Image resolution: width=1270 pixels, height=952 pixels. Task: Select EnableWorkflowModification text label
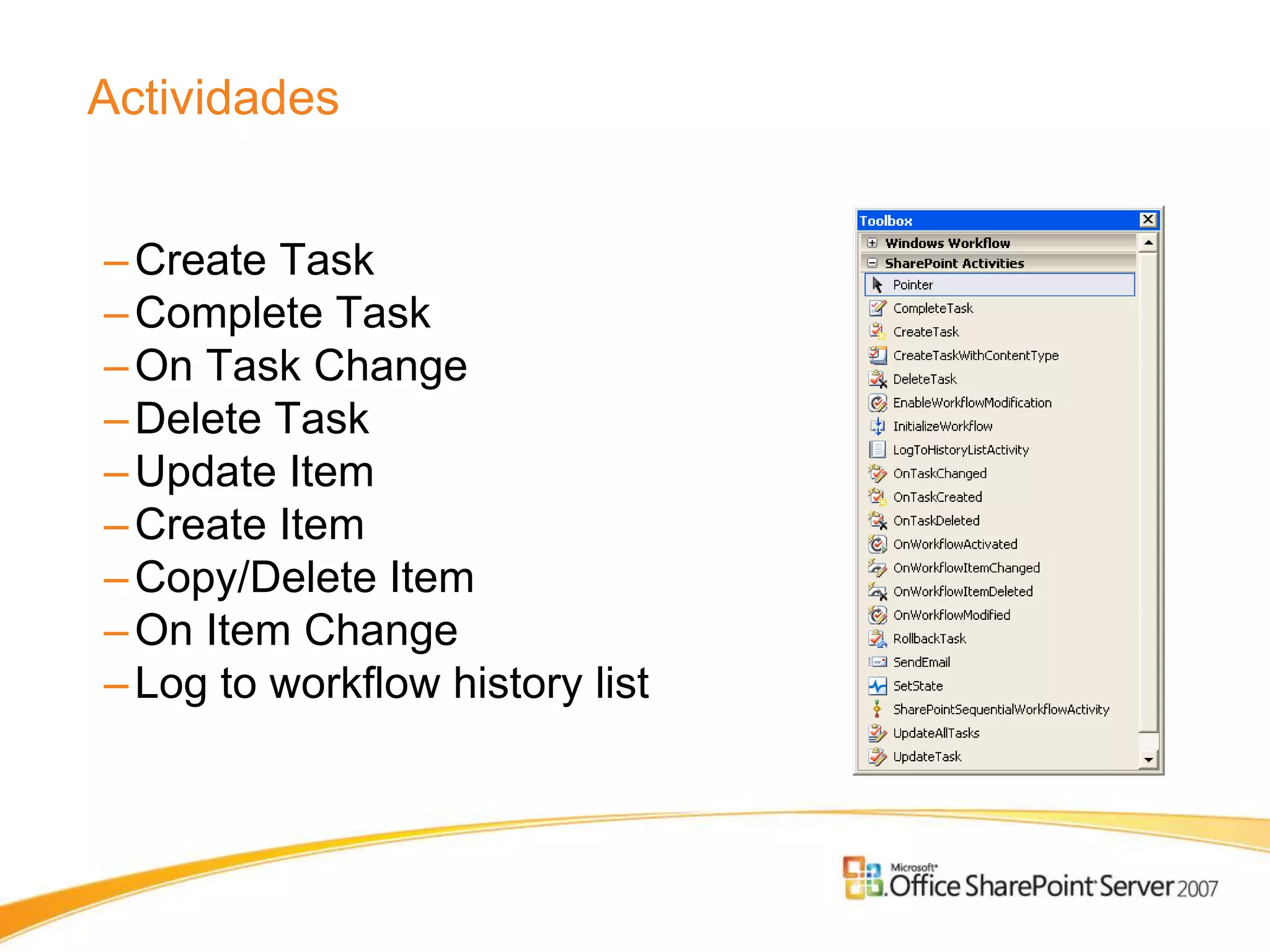(x=972, y=402)
